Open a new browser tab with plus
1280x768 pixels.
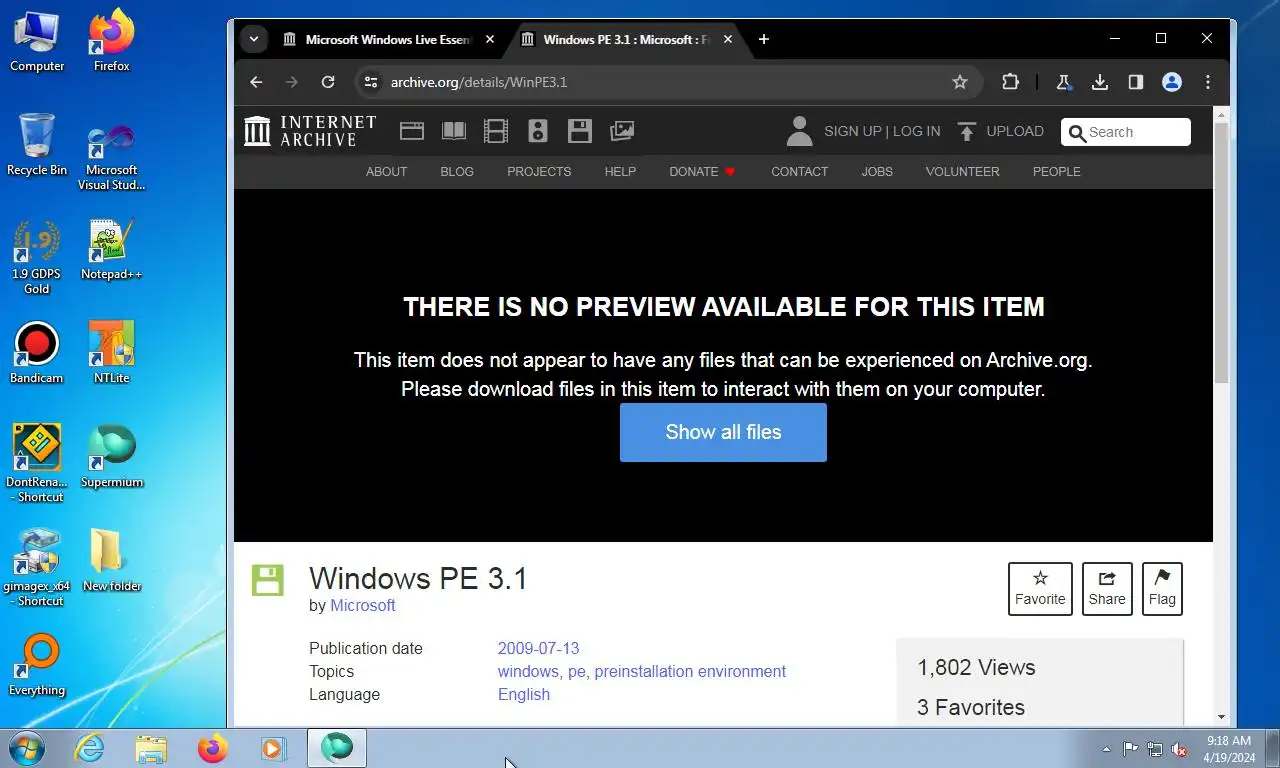[764, 39]
